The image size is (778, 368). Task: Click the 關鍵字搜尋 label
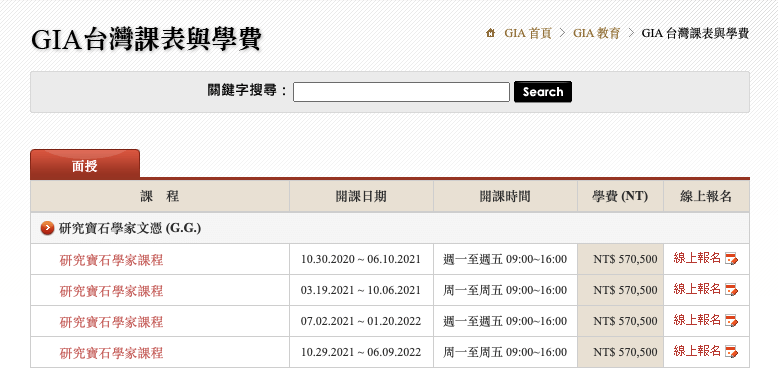pos(247,91)
